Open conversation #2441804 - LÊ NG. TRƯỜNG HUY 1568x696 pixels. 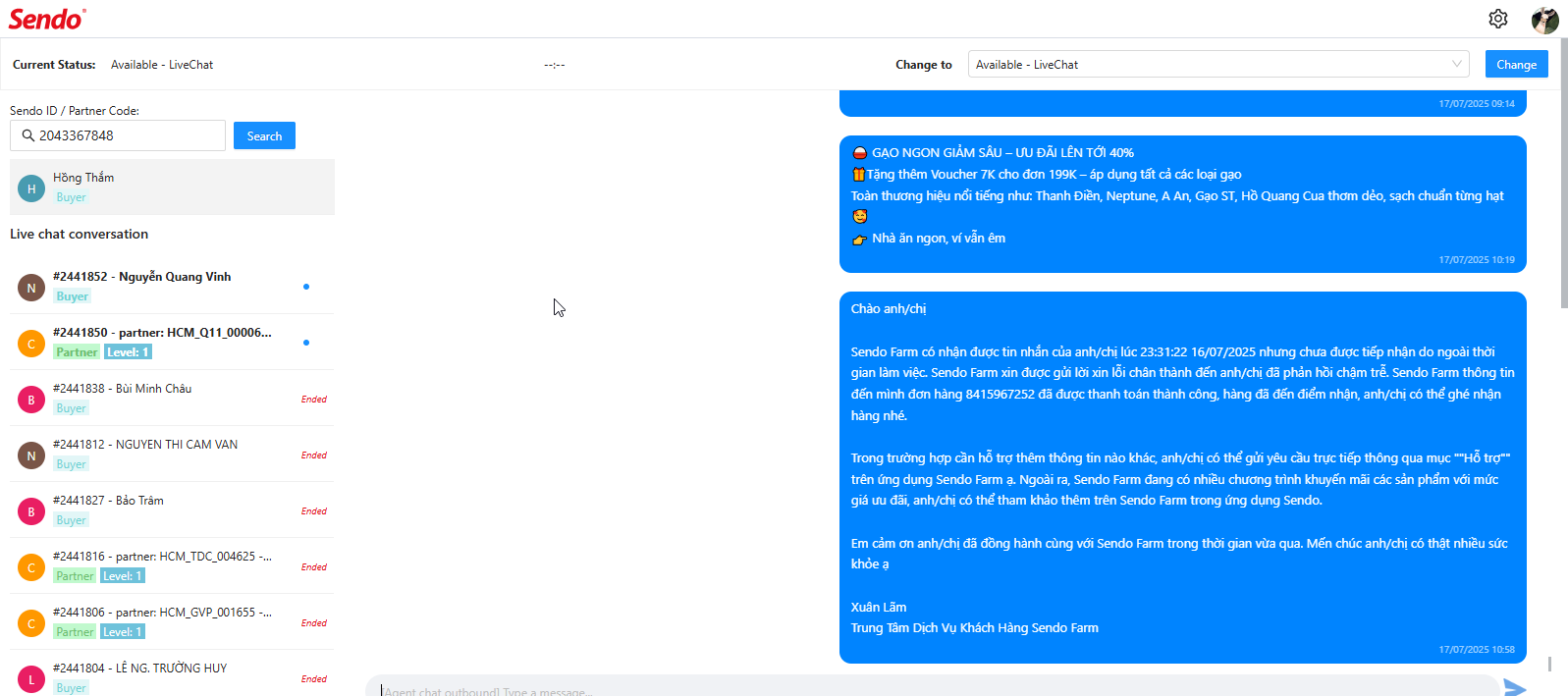pos(172,674)
